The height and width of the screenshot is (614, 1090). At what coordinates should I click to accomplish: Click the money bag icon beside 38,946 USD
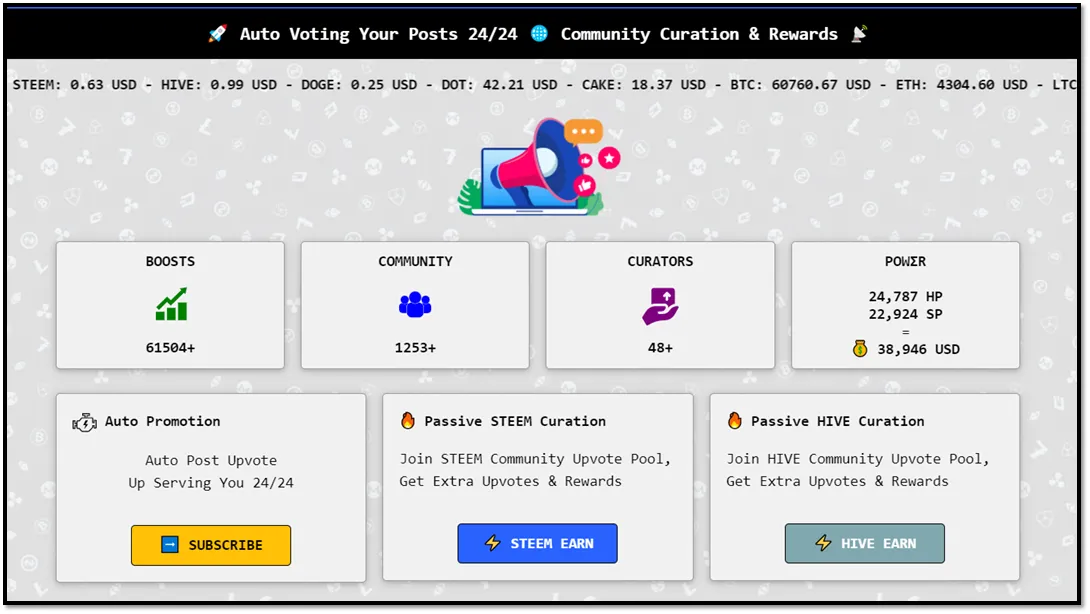[x=860, y=348]
